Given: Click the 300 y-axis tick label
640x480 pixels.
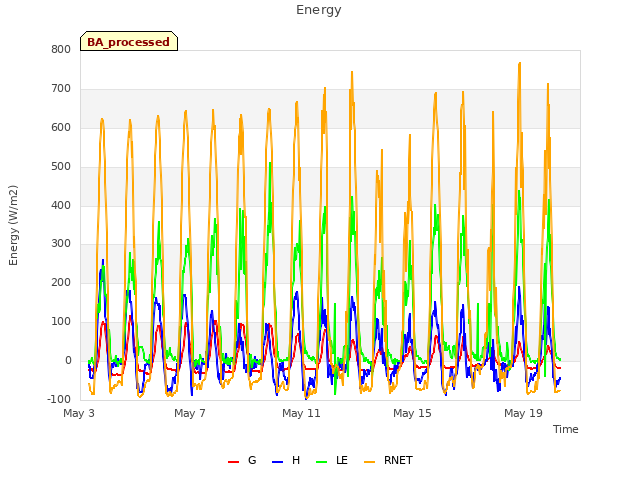Looking at the screenshot, I should click(x=61, y=244).
